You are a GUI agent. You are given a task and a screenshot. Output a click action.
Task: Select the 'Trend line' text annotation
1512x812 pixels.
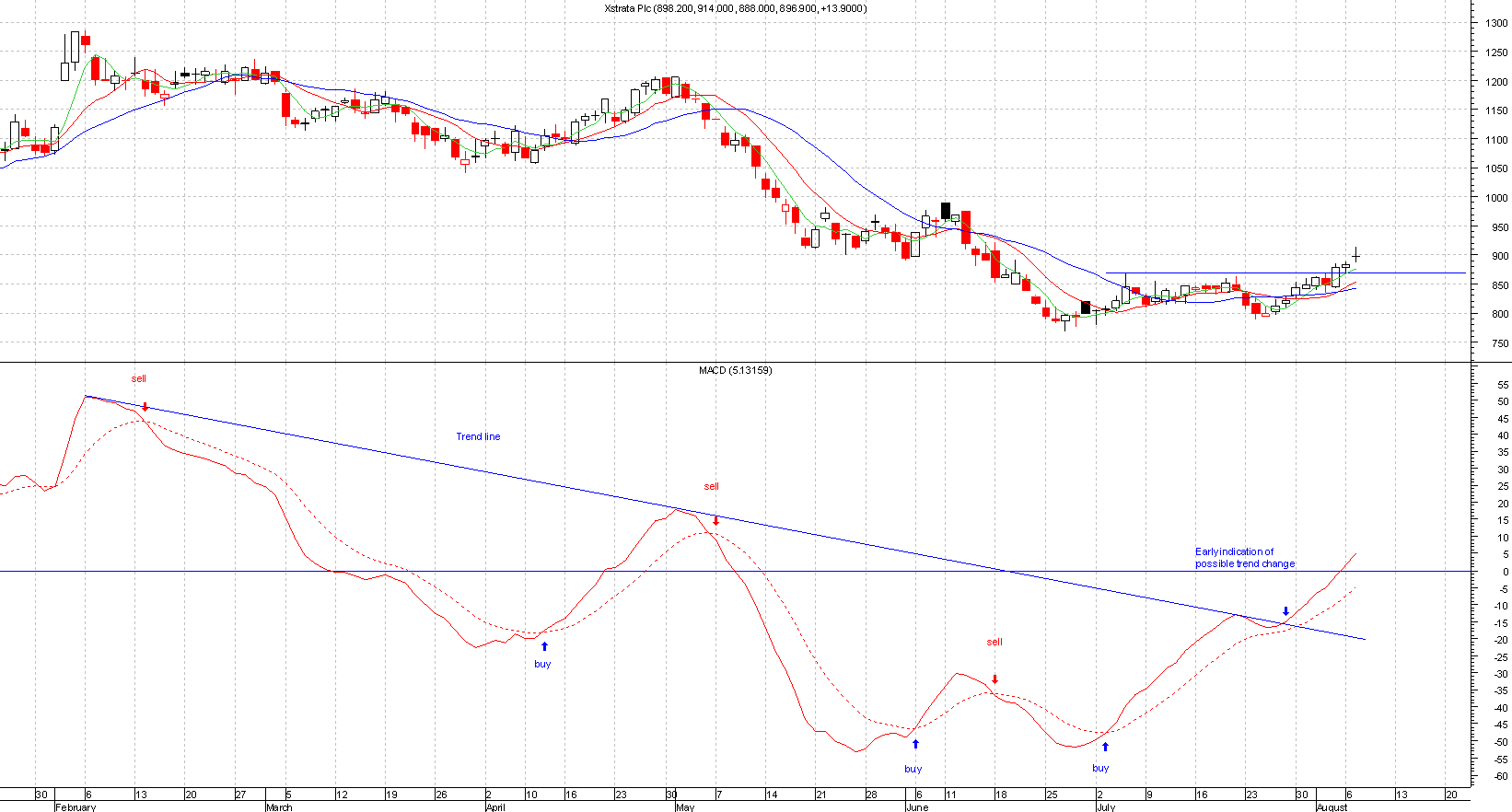coord(478,436)
